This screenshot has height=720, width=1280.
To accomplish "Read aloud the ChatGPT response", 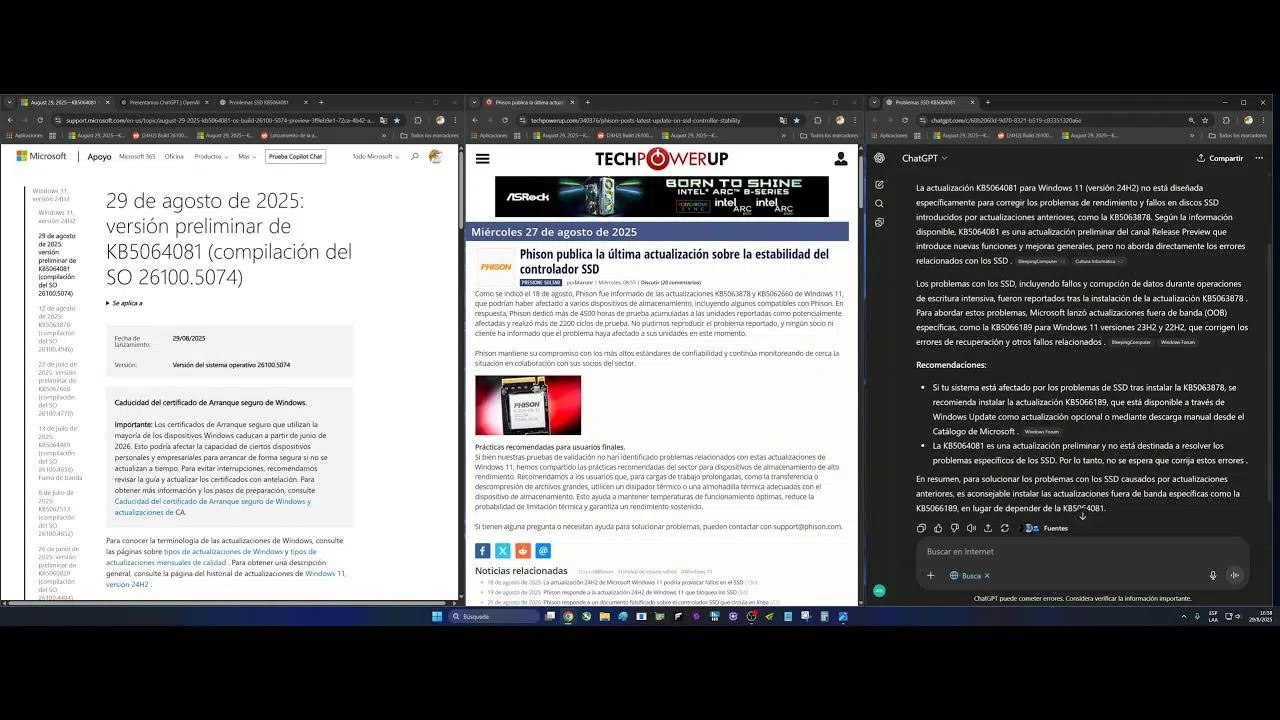I will click(x=971, y=528).
